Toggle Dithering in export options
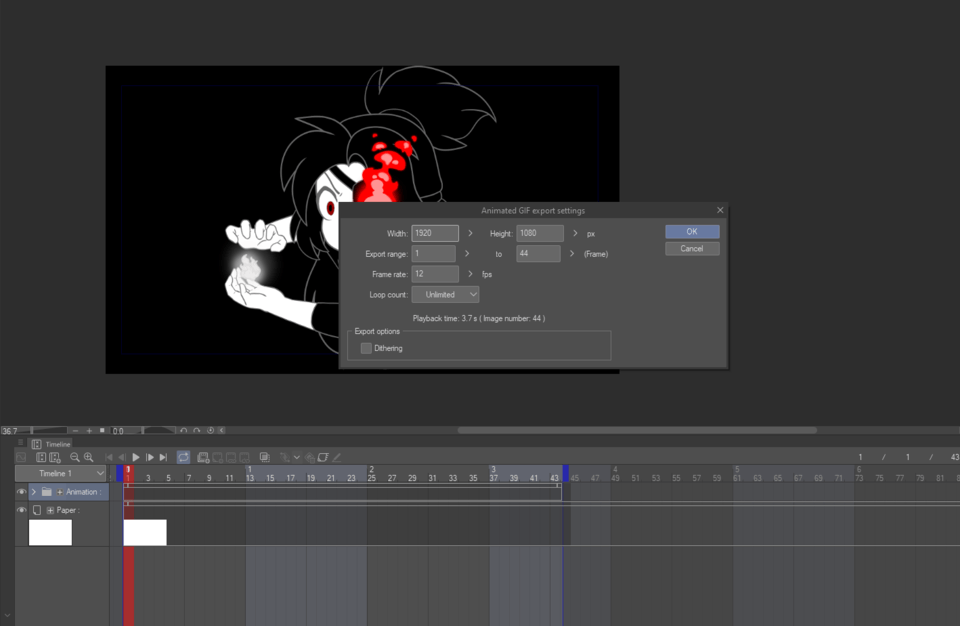 click(x=366, y=346)
